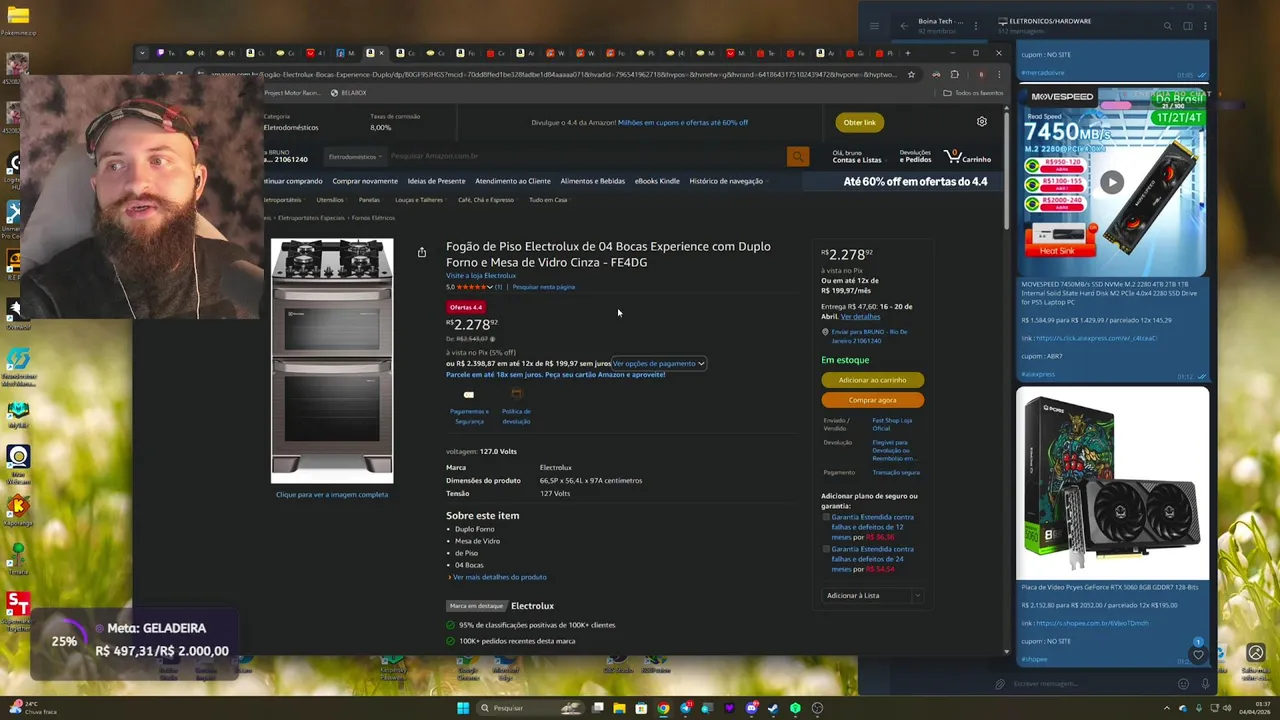Open the Adicionar à Lista dropdown arrow
The width and height of the screenshot is (1280, 720).
pos(917,595)
